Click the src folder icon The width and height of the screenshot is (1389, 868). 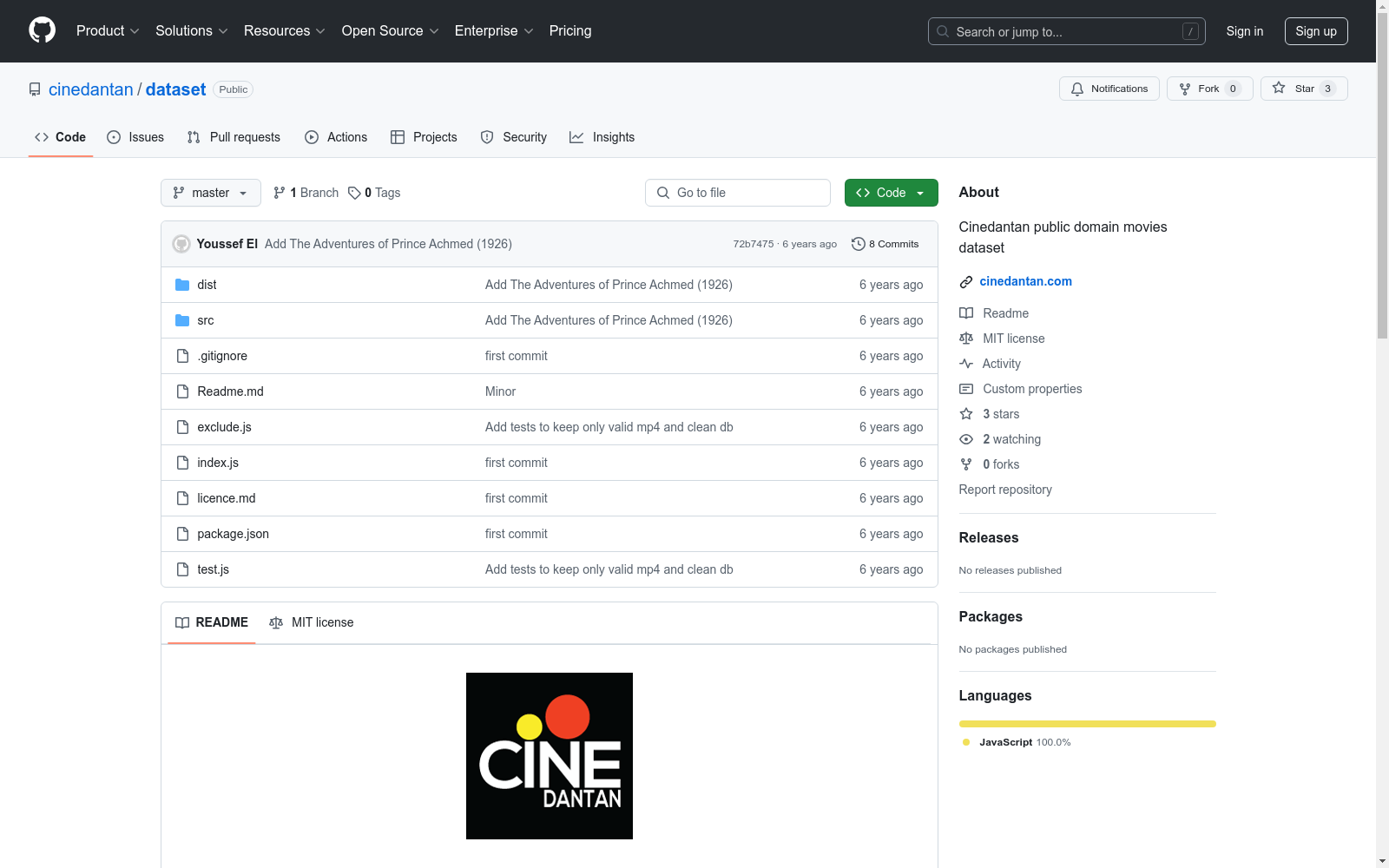(182, 320)
